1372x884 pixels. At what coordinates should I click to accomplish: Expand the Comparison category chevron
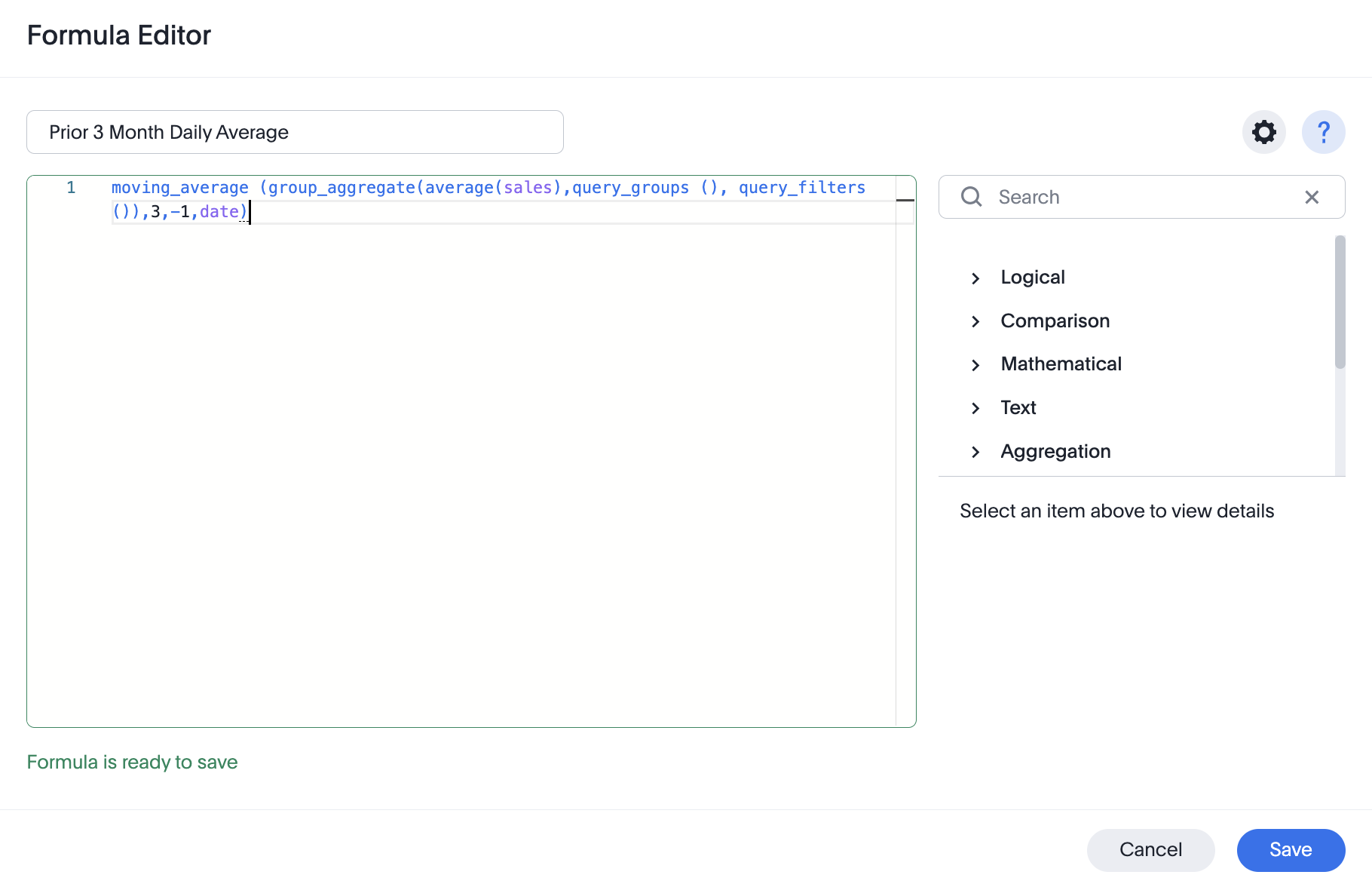[x=975, y=321]
